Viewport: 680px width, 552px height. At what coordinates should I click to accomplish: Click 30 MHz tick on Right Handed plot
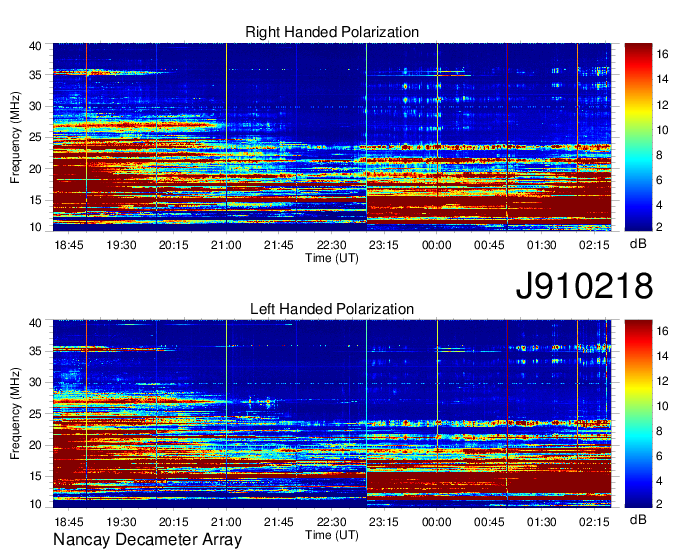coord(35,106)
